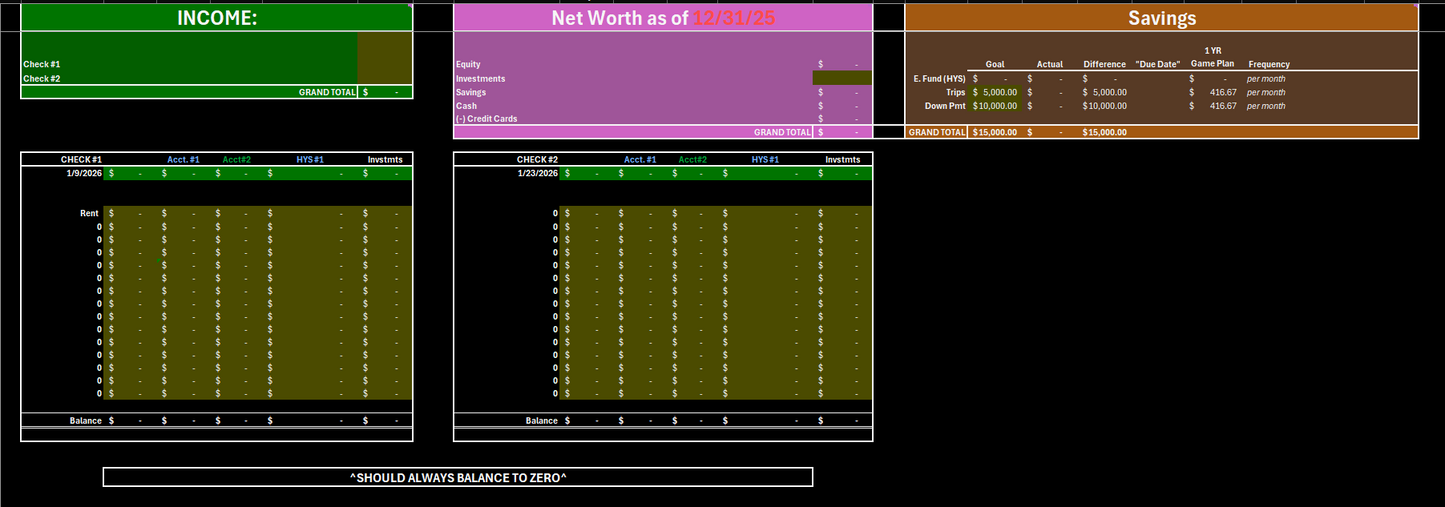
Task: Select the date cell 1/23/2026
Action: (x=538, y=173)
